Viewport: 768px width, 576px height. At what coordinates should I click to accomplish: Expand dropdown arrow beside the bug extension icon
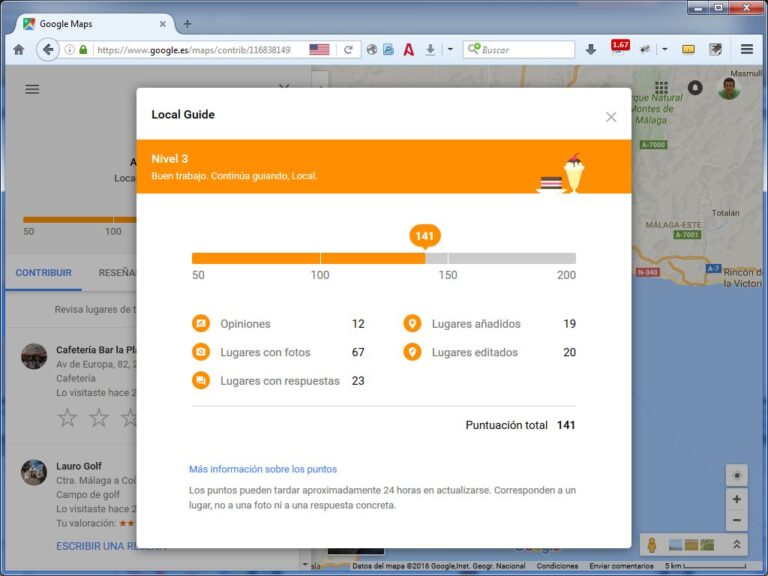coord(665,49)
